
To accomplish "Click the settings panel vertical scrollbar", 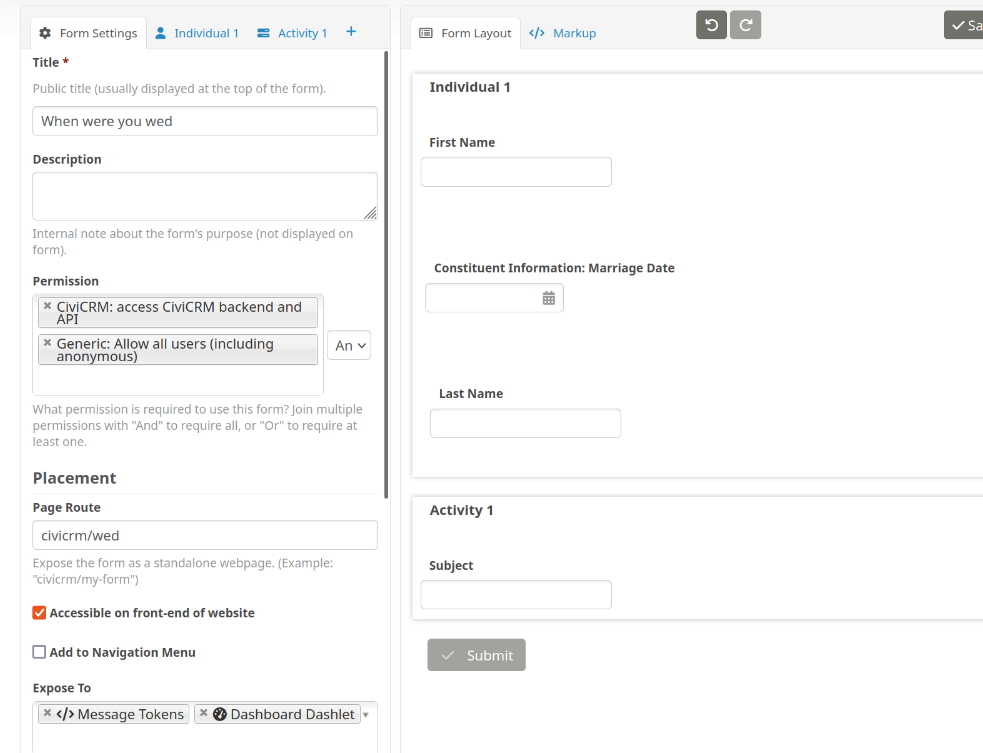I will point(386,275).
